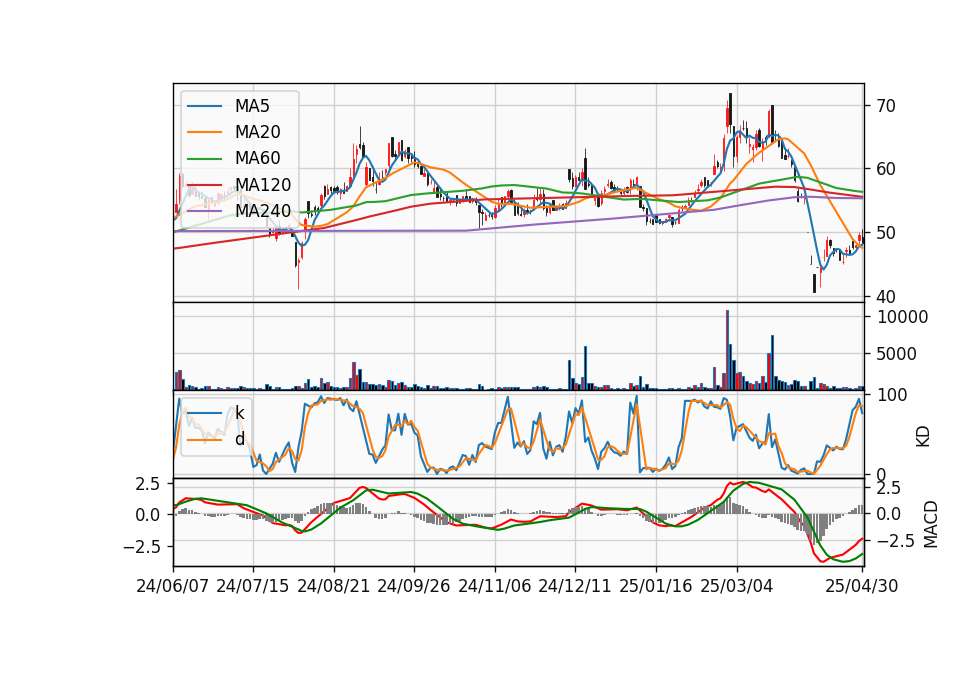Click the price axis value 60
This screenshot has width=960, height=690.
887,169
